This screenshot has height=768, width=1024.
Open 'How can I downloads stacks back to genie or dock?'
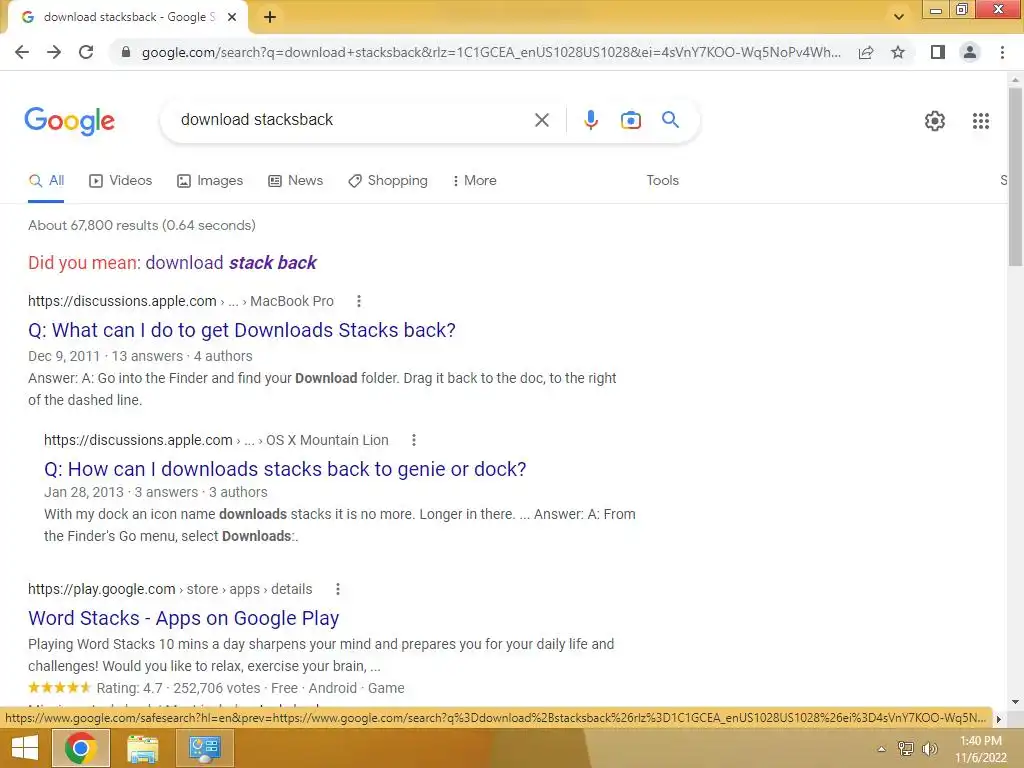click(285, 469)
